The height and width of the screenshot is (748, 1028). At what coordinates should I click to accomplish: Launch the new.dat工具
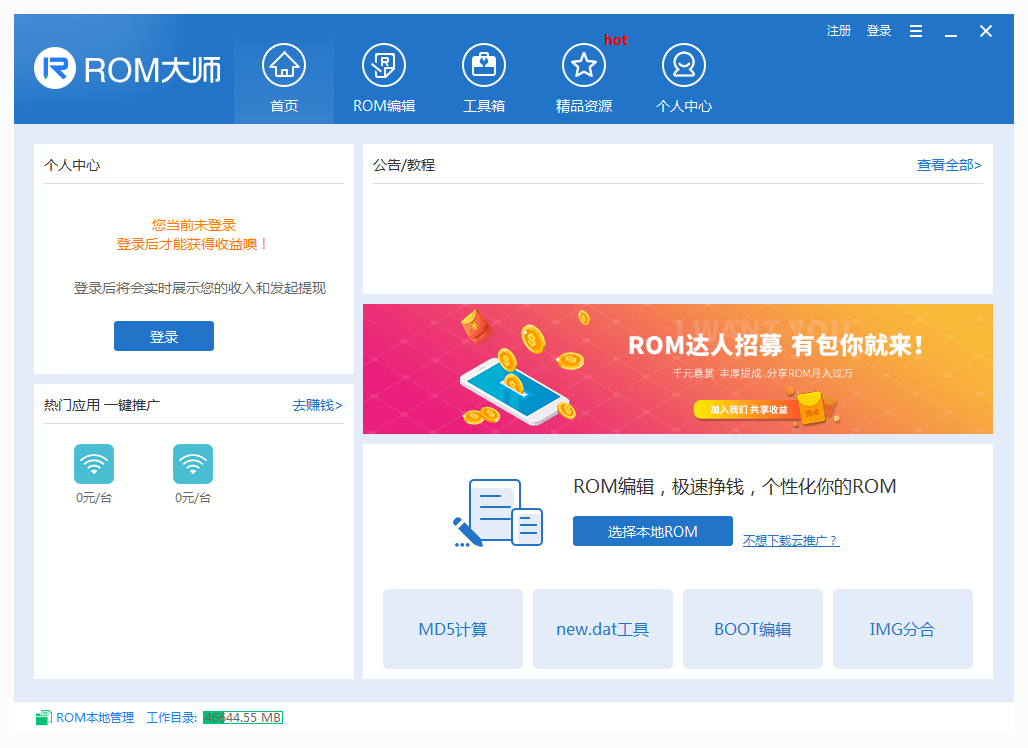602,628
